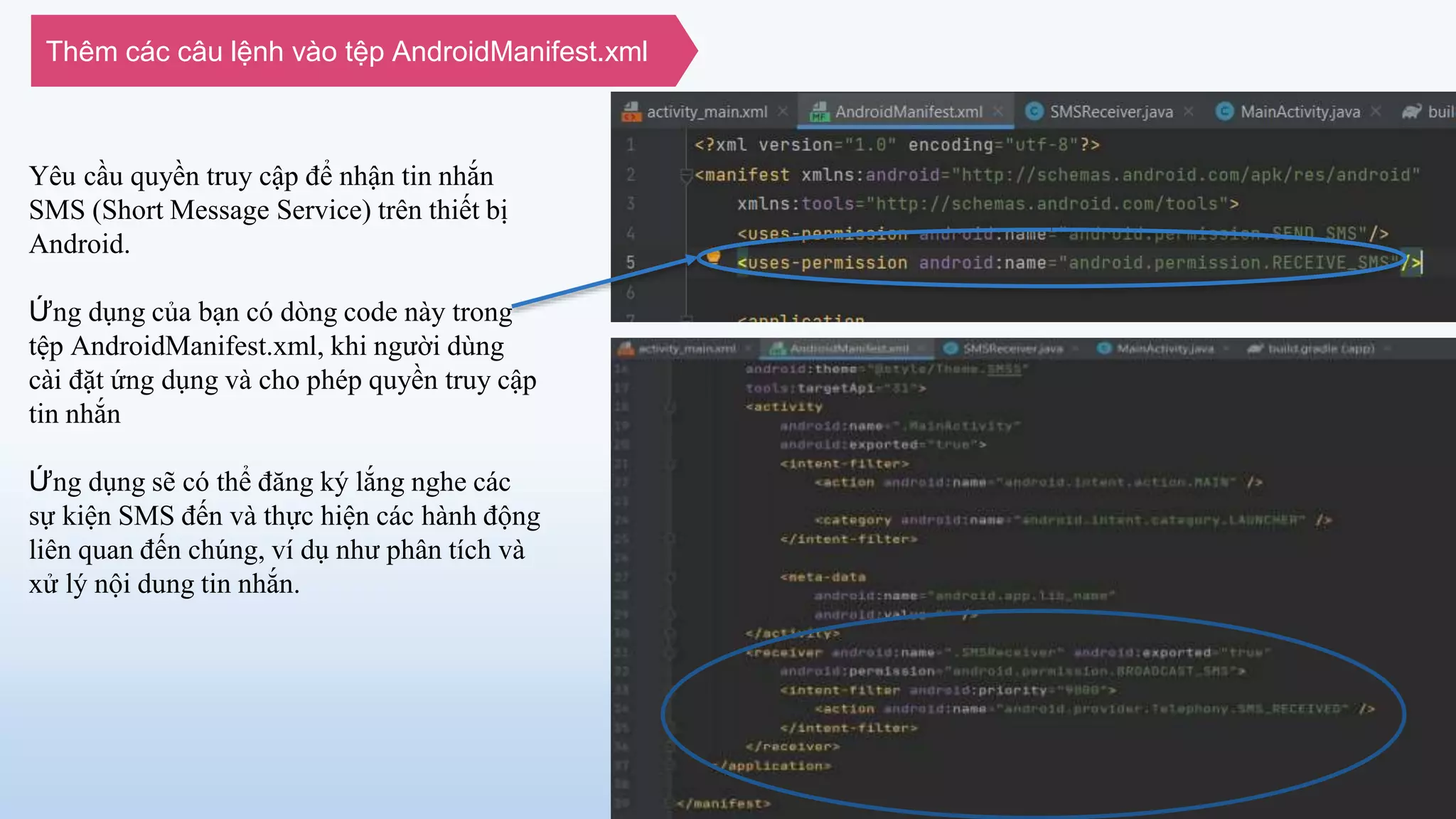Click the gradle elephant icon in upper editor tabs

(x=1411, y=112)
